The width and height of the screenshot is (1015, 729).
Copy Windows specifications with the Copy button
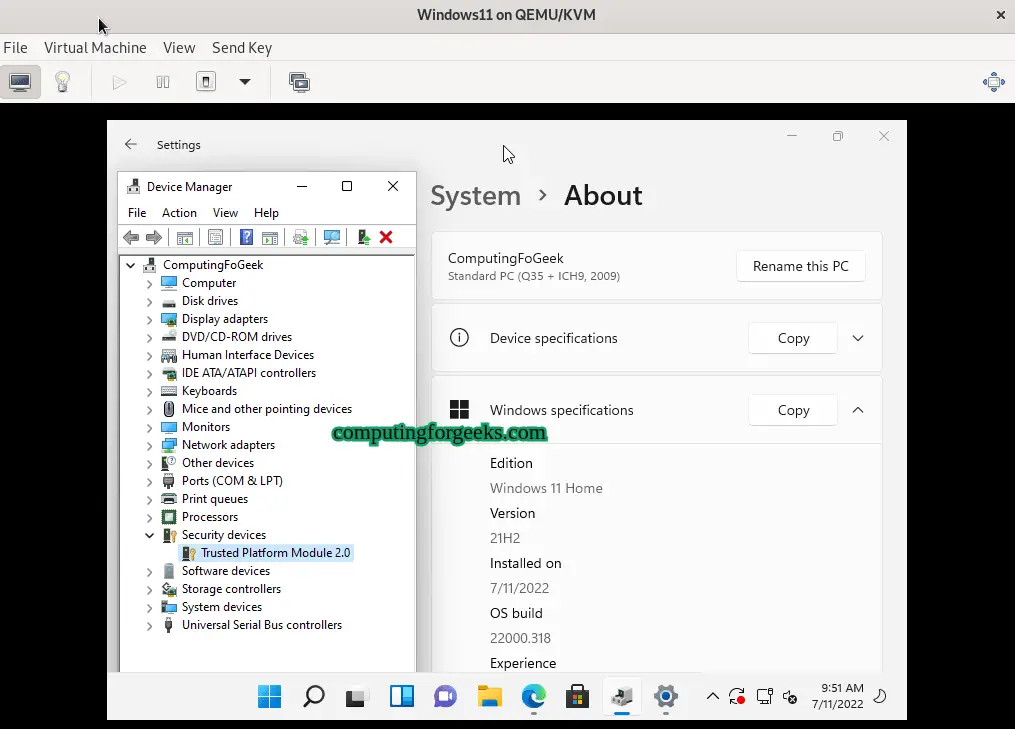pyautogui.click(x=792, y=410)
